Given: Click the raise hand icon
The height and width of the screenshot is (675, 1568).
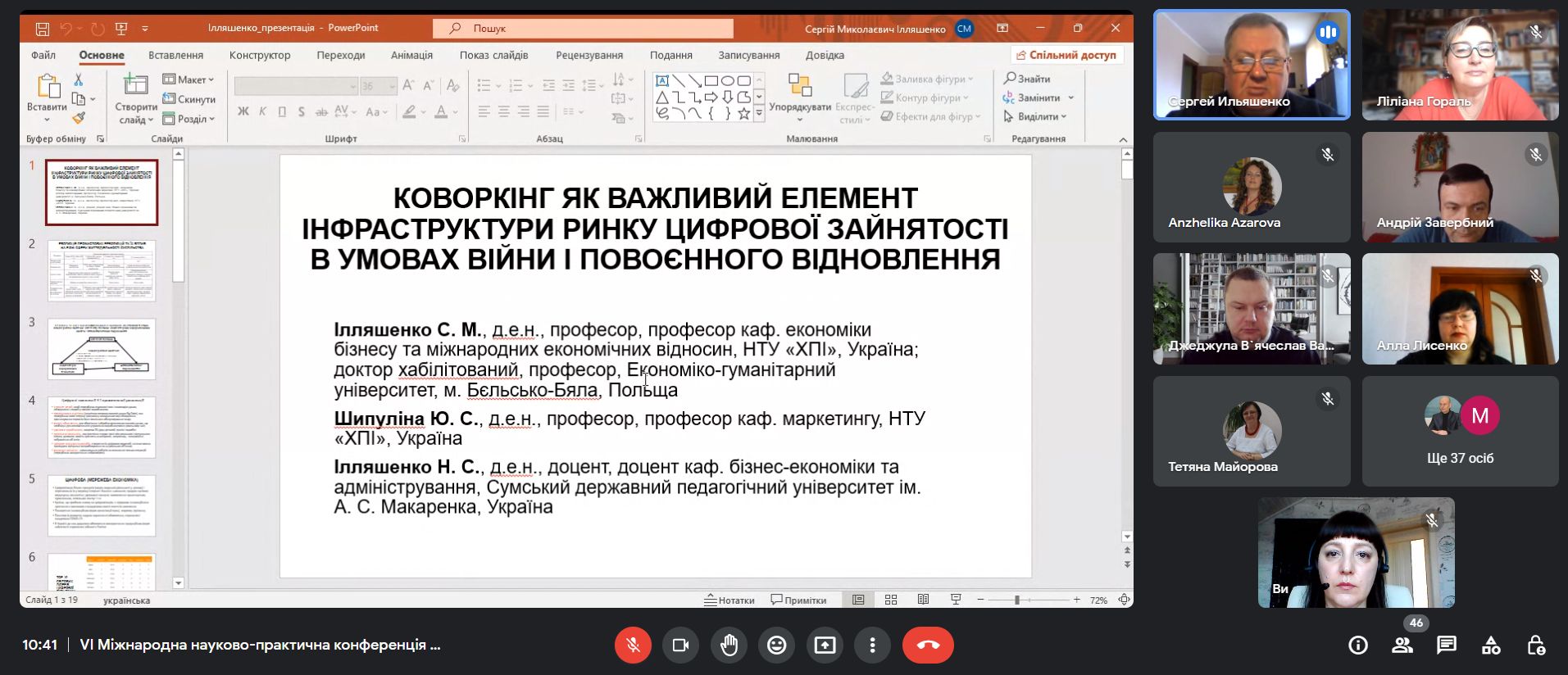Looking at the screenshot, I should coord(729,646).
